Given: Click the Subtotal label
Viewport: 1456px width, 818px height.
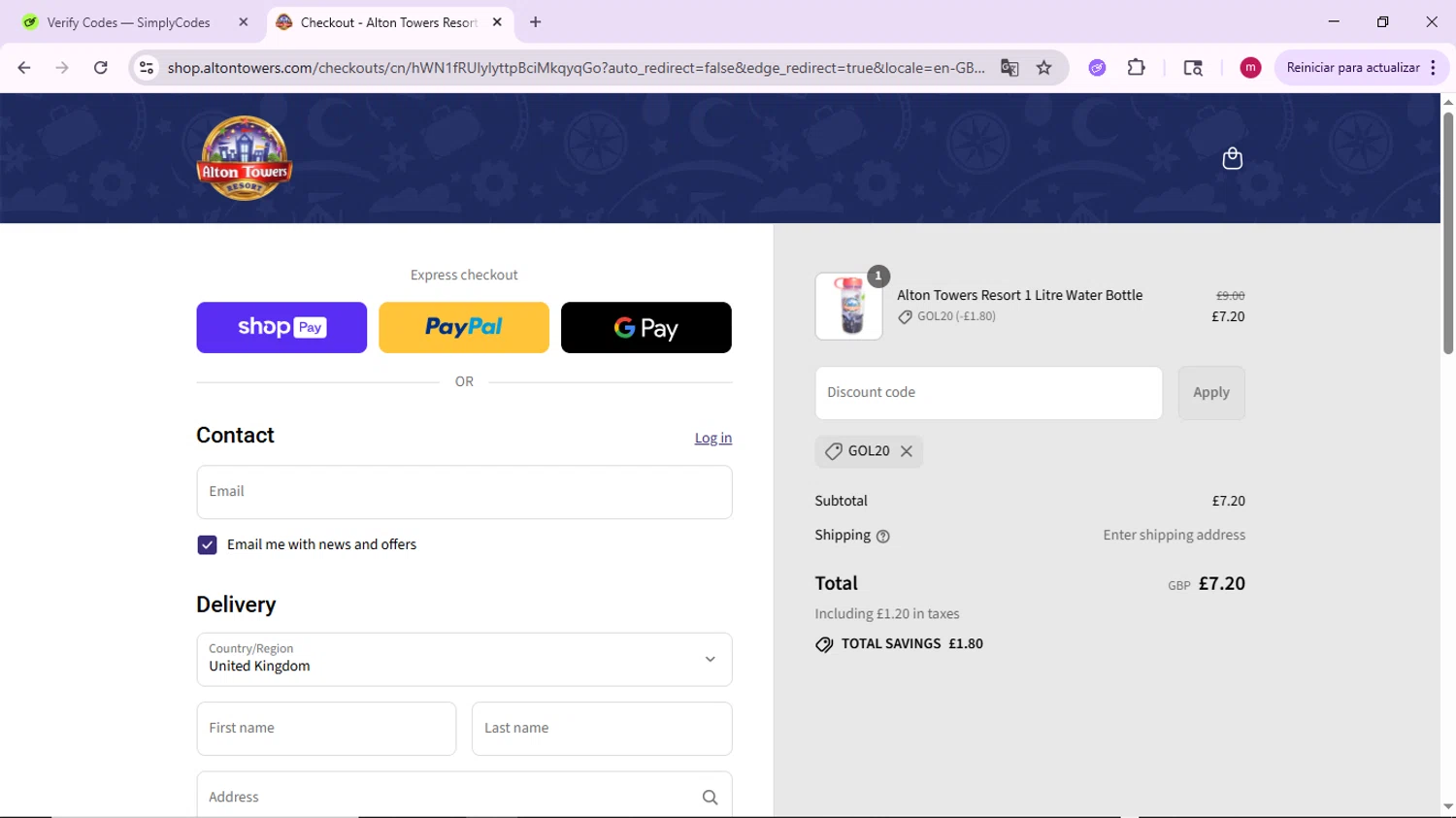Looking at the screenshot, I should coord(841,501).
